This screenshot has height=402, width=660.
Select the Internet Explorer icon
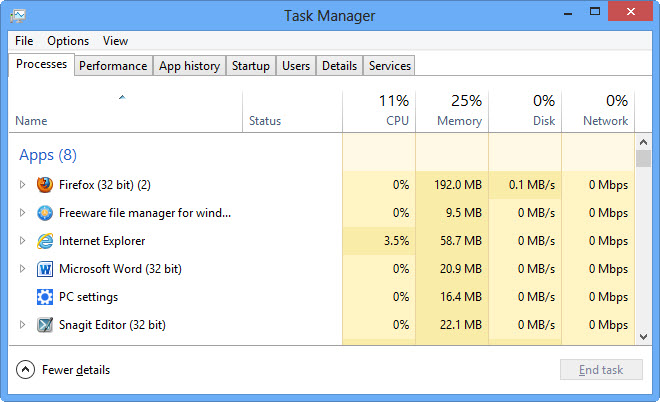(x=45, y=241)
